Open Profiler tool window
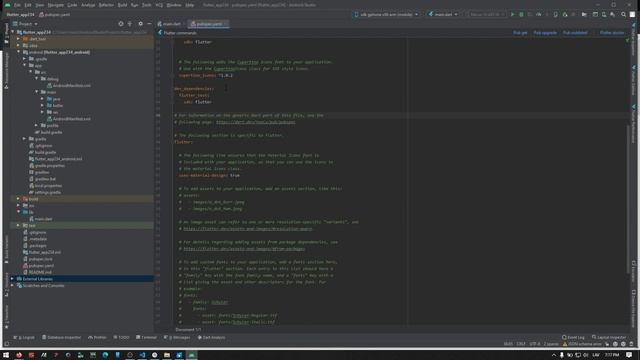 tap(97, 338)
